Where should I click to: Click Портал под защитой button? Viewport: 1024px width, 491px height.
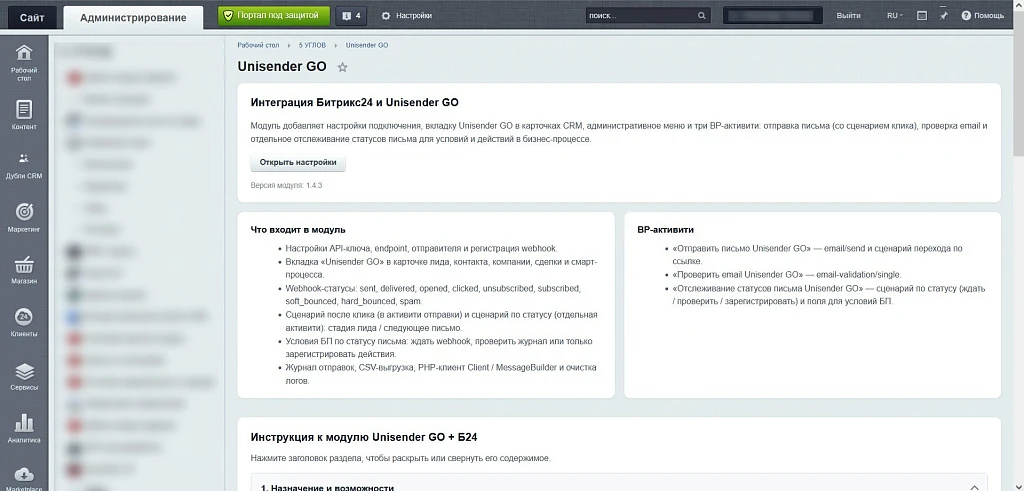(x=274, y=16)
